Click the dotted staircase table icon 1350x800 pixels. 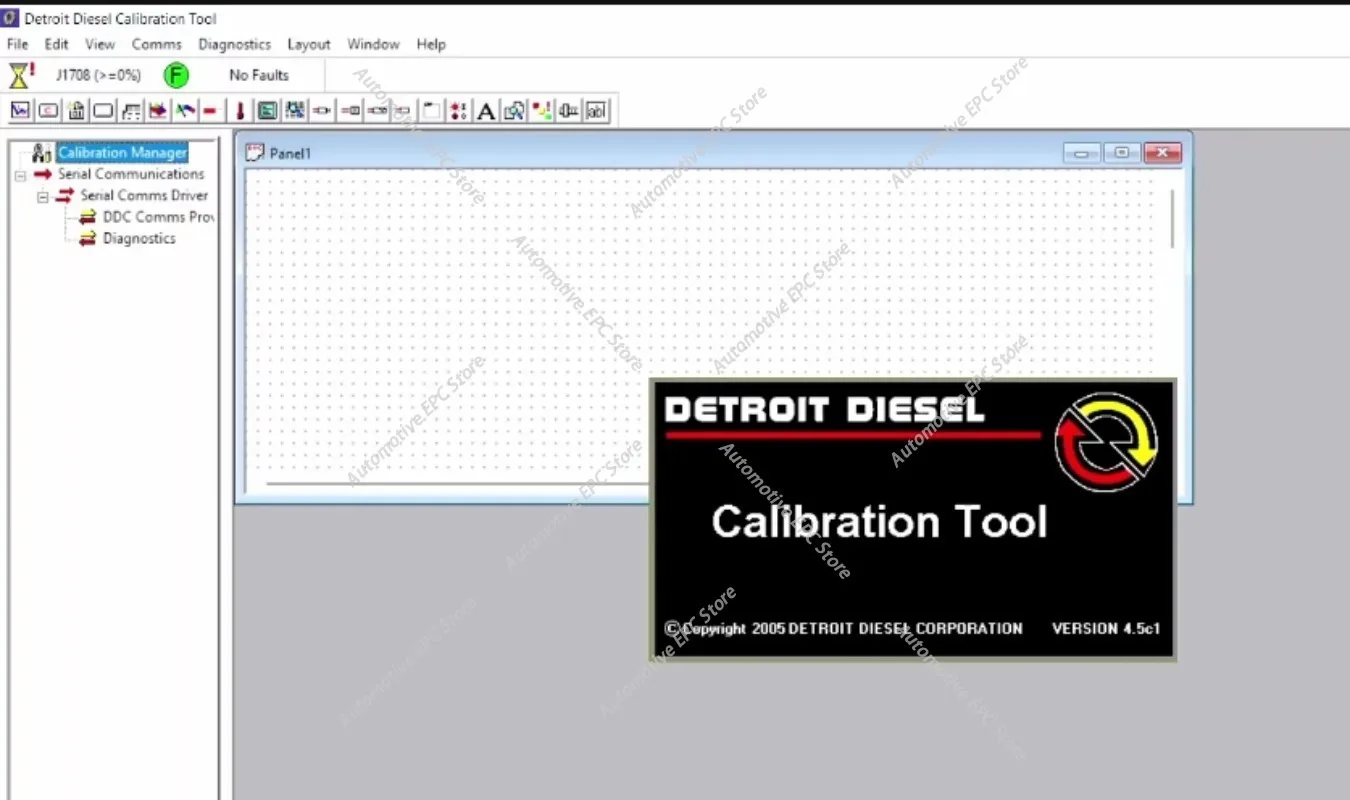tap(131, 110)
